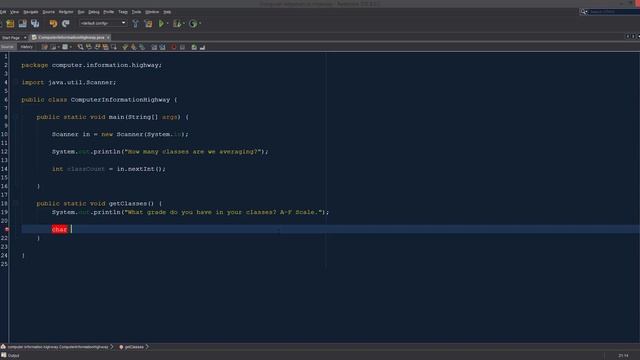Click the Open Project toolbar icon
This screenshot has height=360, width=640.
pyautogui.click(x=22, y=23)
